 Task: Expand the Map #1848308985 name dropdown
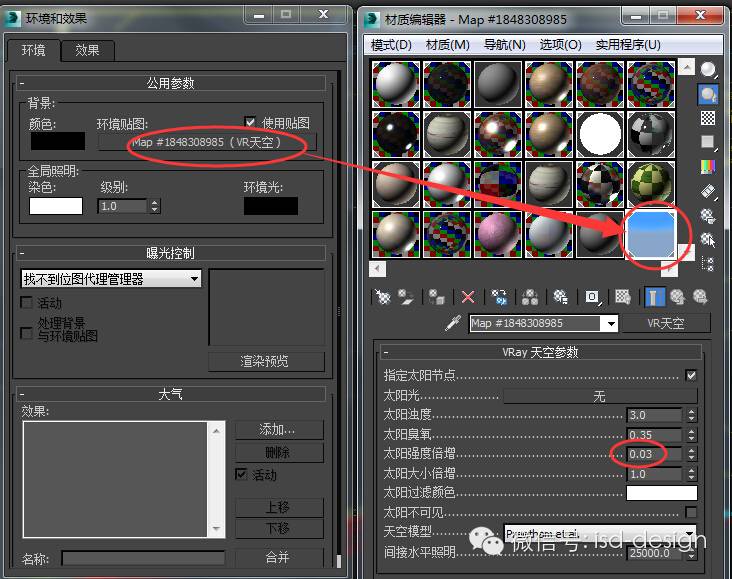(x=611, y=323)
